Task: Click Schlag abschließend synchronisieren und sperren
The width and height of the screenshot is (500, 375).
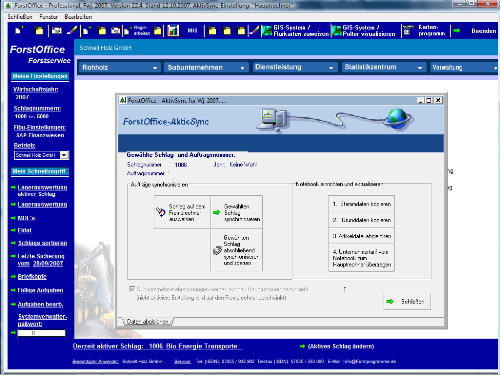Action: (x=237, y=250)
